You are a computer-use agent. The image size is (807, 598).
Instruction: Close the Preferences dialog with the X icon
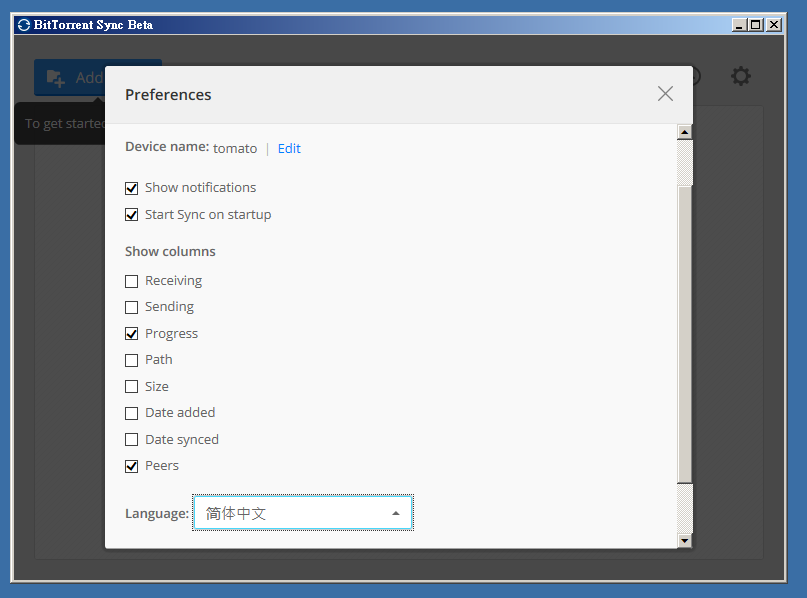click(x=665, y=94)
